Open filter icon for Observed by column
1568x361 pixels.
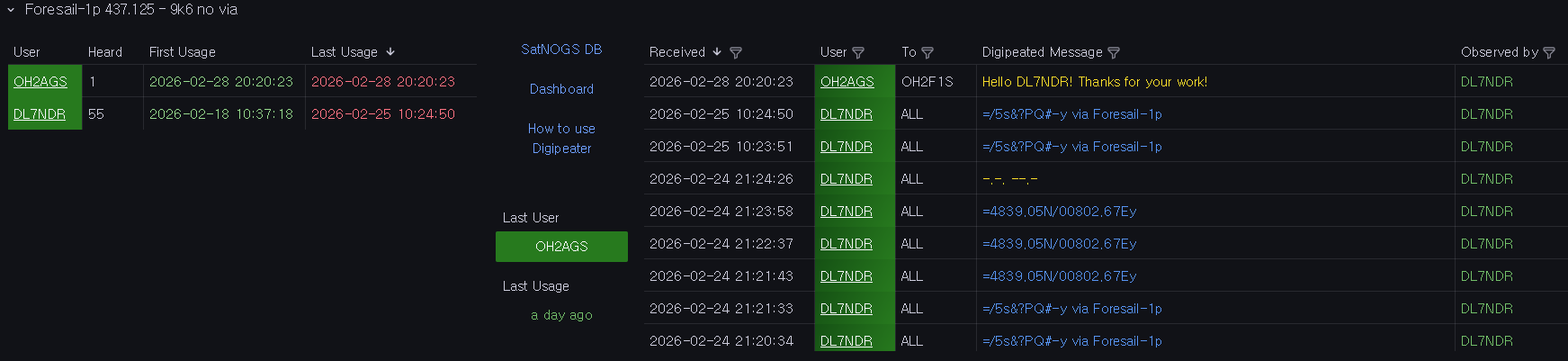[x=1549, y=53]
